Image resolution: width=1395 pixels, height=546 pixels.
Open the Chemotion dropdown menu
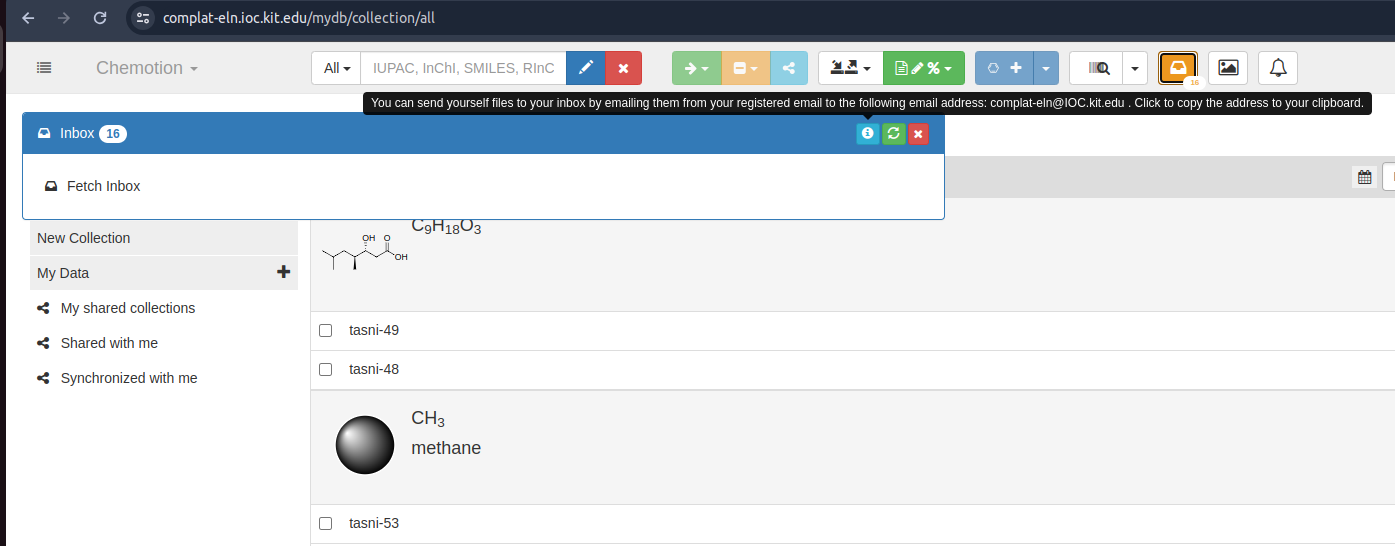click(147, 68)
